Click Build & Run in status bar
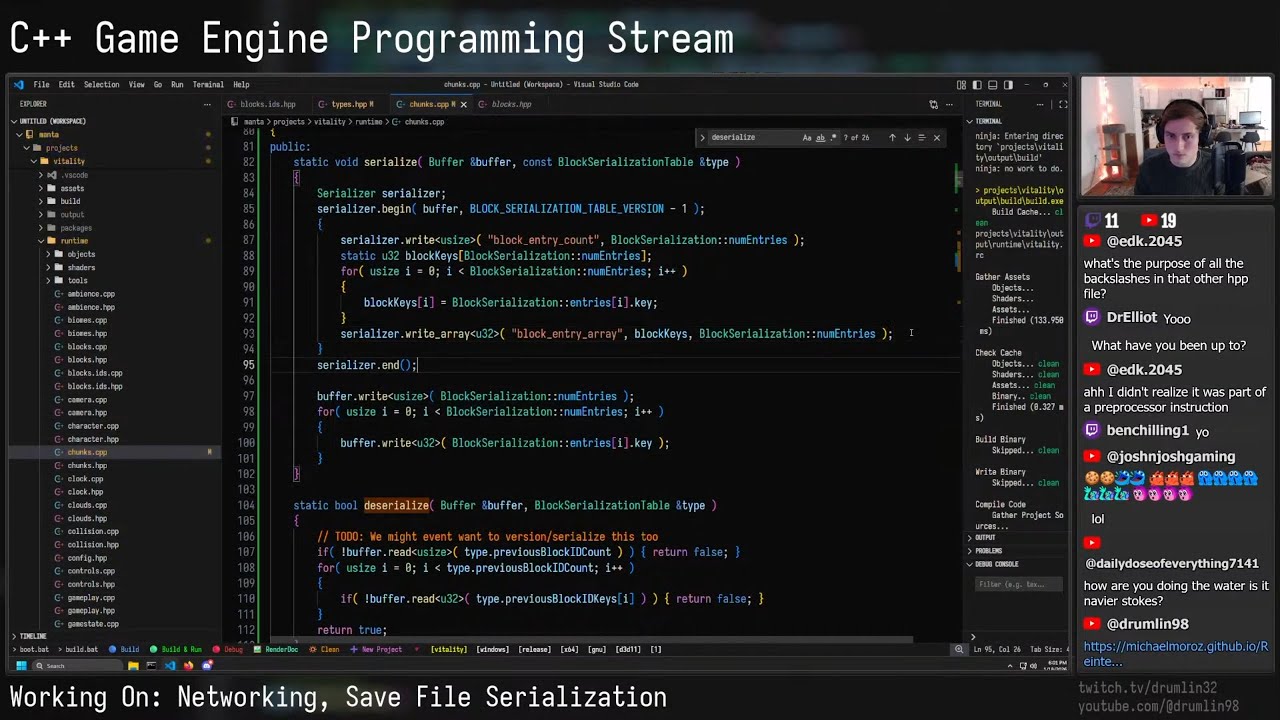 coord(176,649)
